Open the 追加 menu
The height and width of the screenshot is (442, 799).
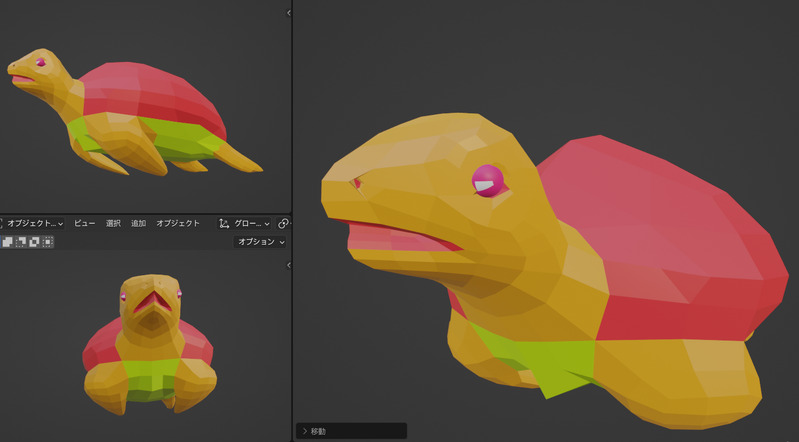(138, 223)
